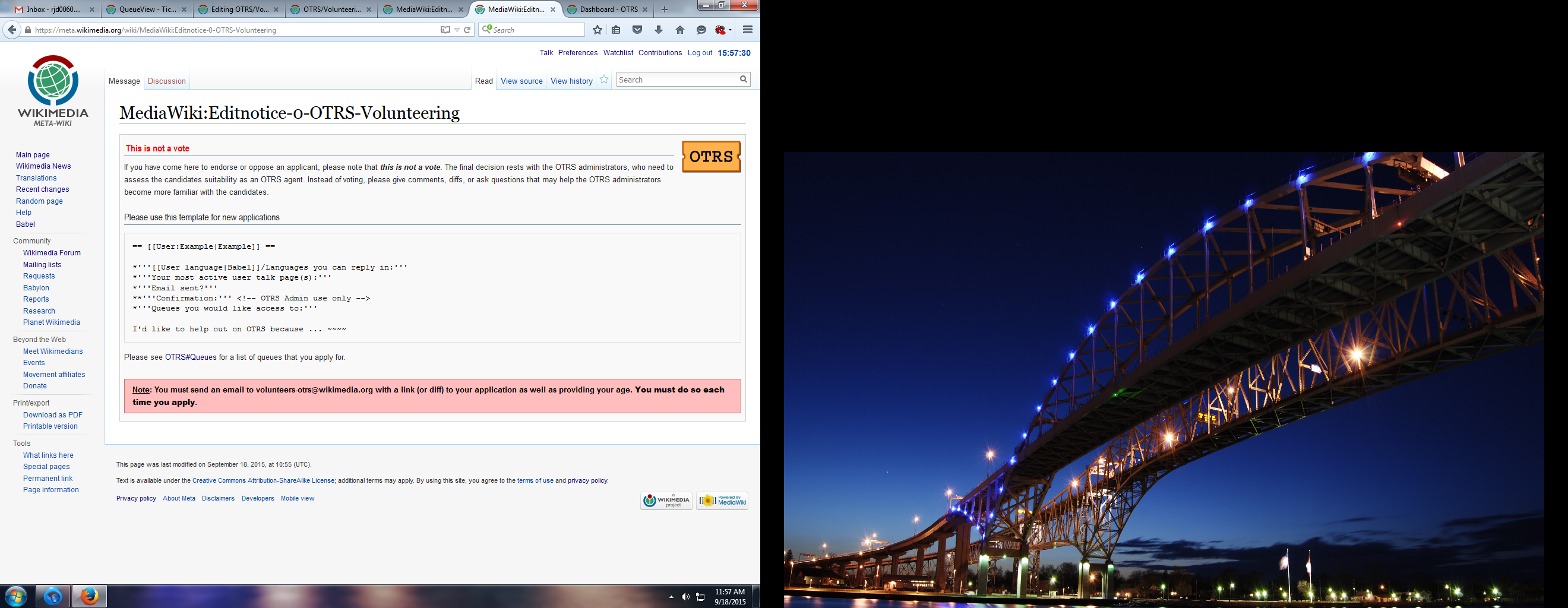This screenshot has height=608, width=1568.
Task: Close the QueueView tab
Action: click(184, 9)
